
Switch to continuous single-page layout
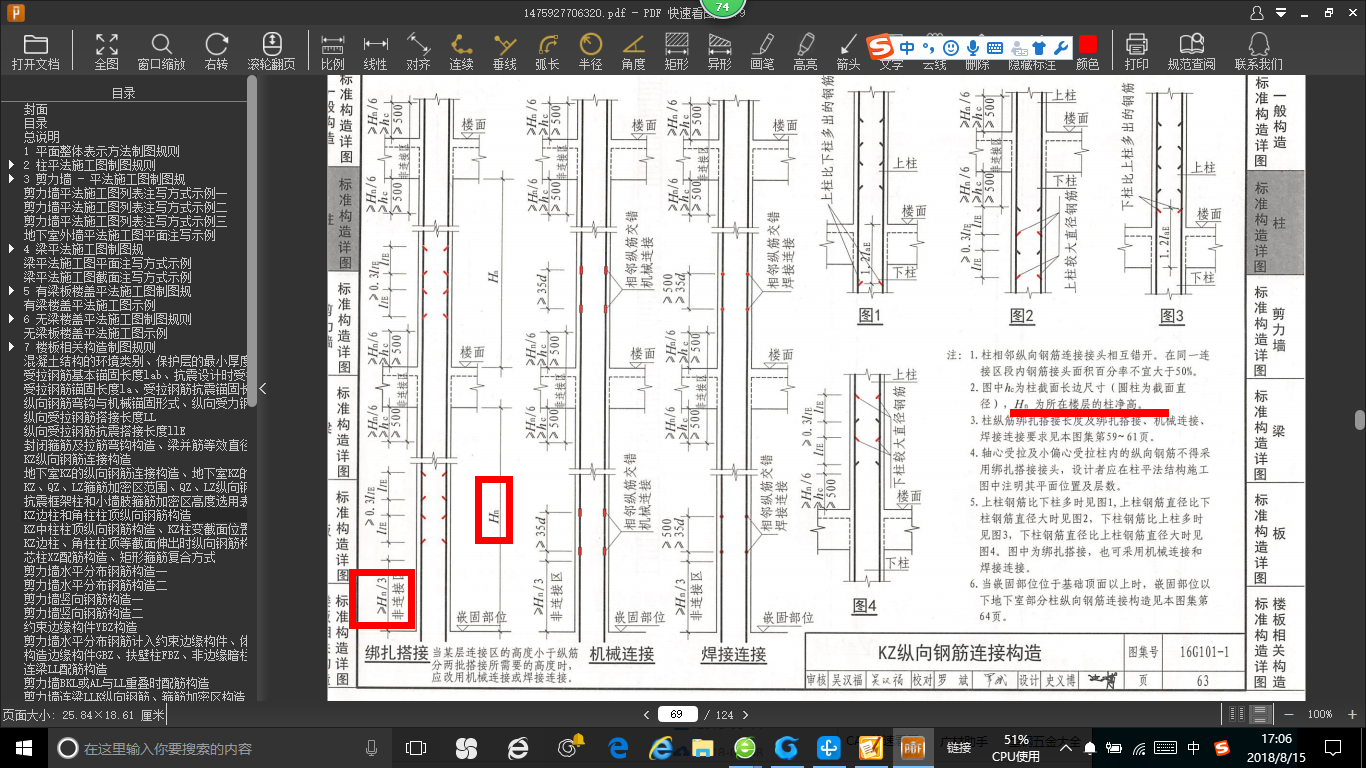point(1260,714)
